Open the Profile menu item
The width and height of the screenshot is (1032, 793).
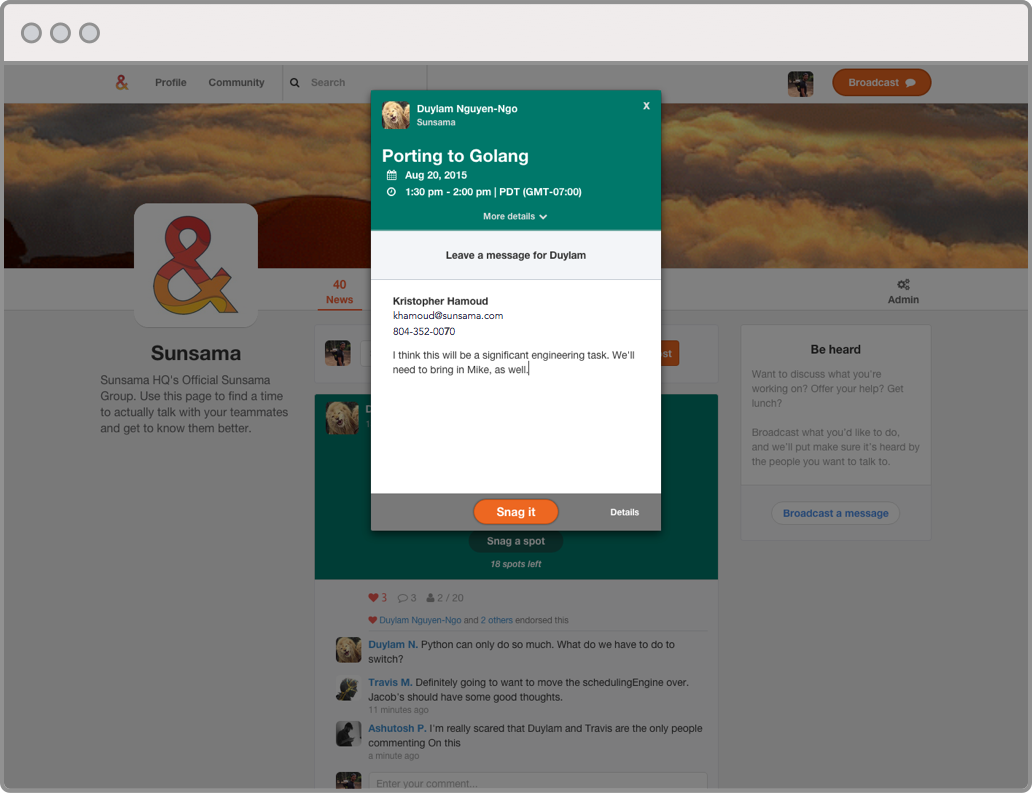(170, 83)
